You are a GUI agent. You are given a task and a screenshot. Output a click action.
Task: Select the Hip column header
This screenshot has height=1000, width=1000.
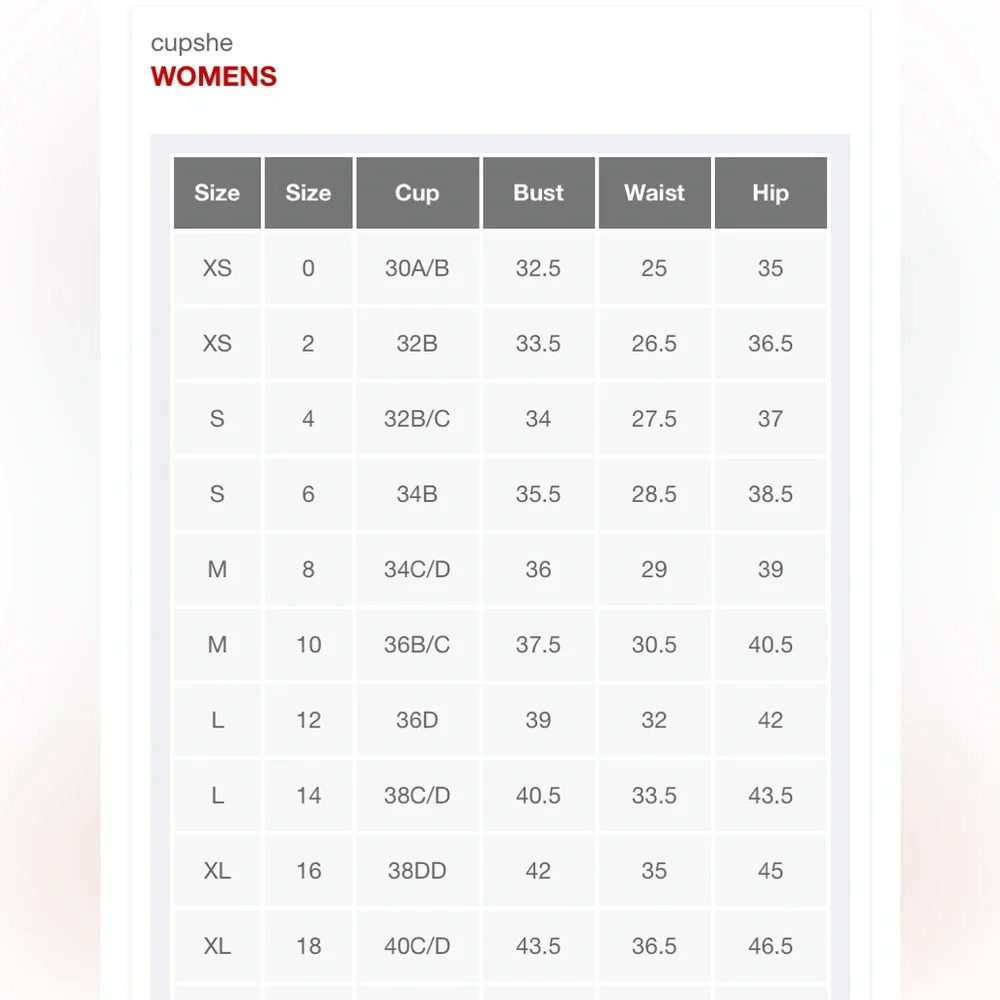pos(770,193)
